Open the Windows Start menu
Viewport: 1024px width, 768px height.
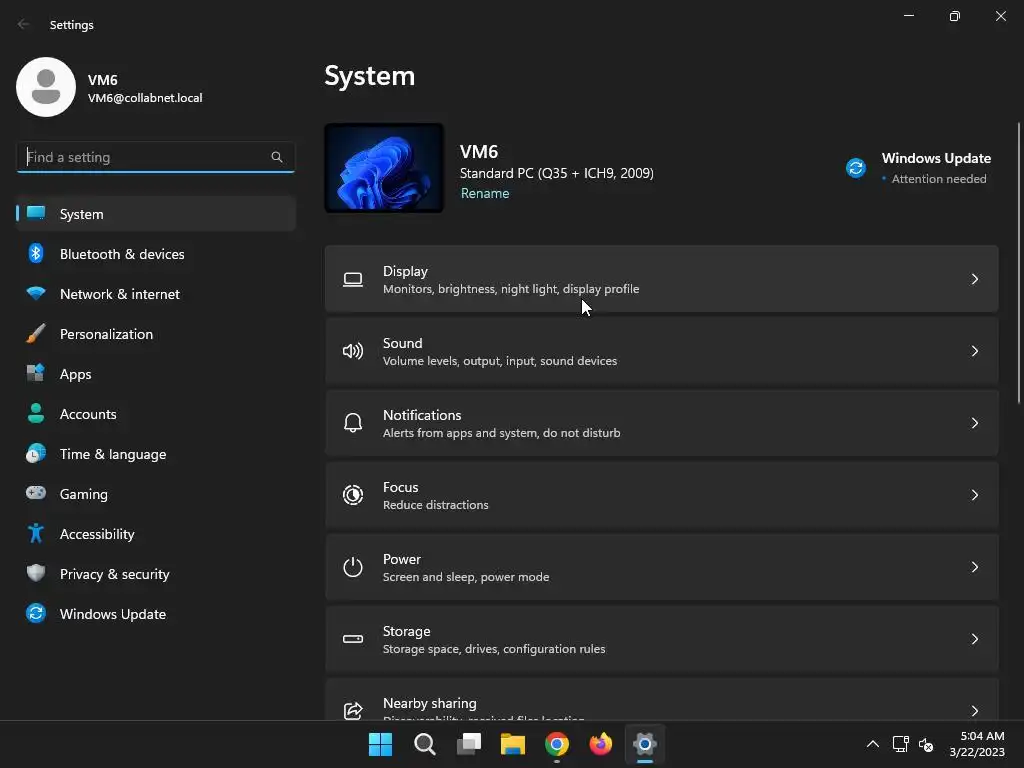point(380,744)
